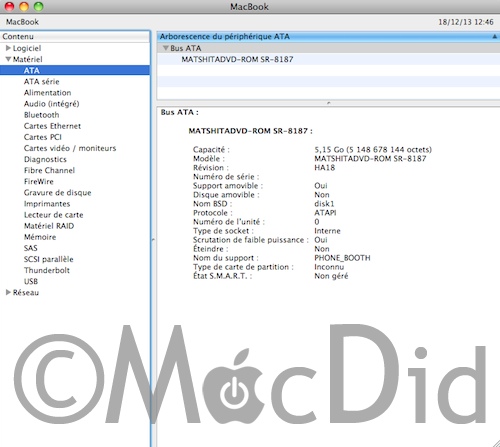Viewport: 500px width, 447px height.
Task: Select the FireWire entry
Action: point(38,181)
